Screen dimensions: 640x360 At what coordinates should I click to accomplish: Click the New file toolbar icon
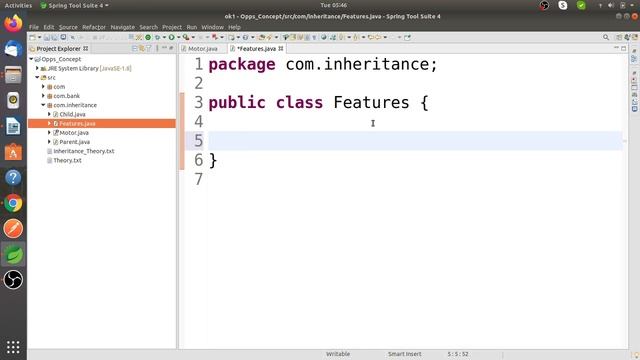pyautogui.click(x=32, y=37)
